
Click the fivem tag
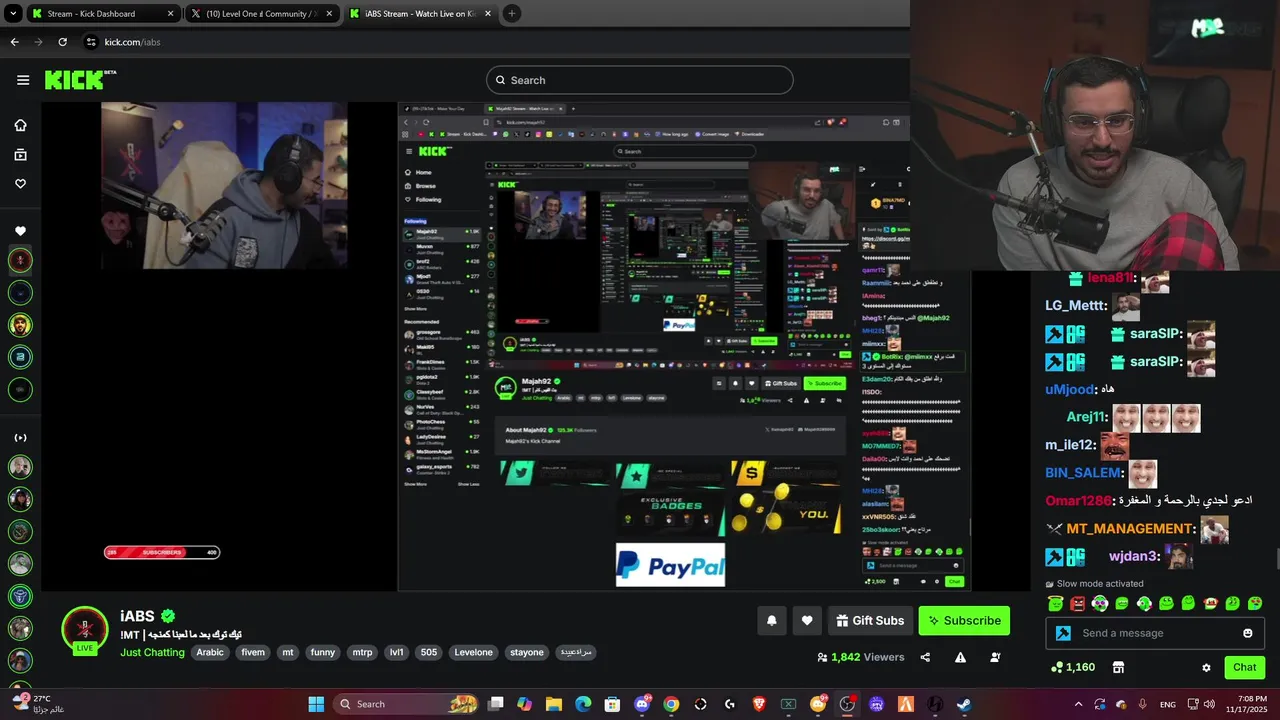tap(253, 652)
